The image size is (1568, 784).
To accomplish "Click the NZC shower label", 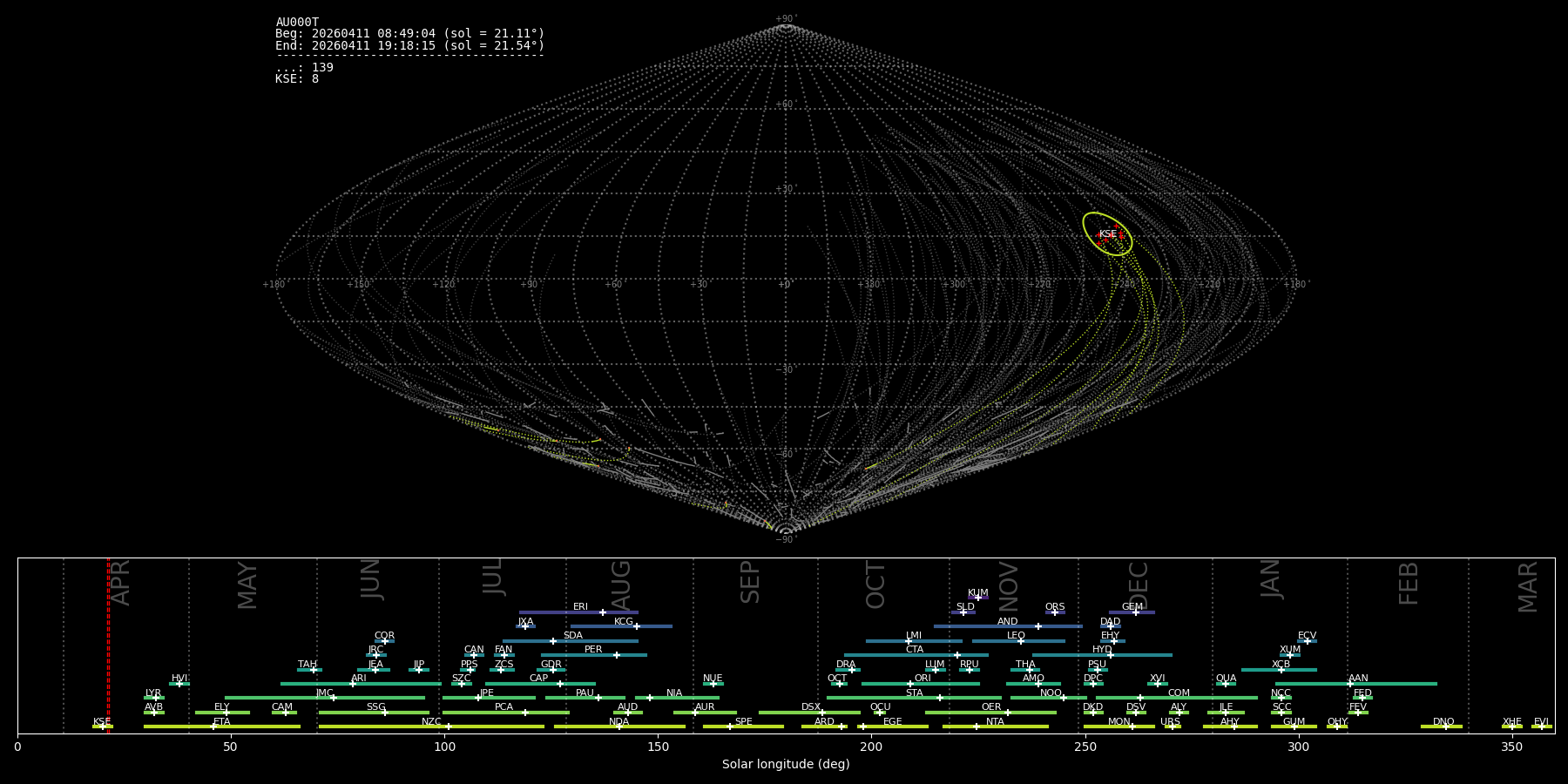I will point(431,722).
